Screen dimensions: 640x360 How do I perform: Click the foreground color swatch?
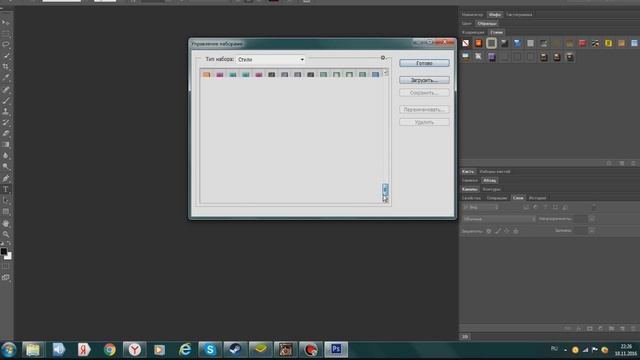pyautogui.click(x=4, y=251)
